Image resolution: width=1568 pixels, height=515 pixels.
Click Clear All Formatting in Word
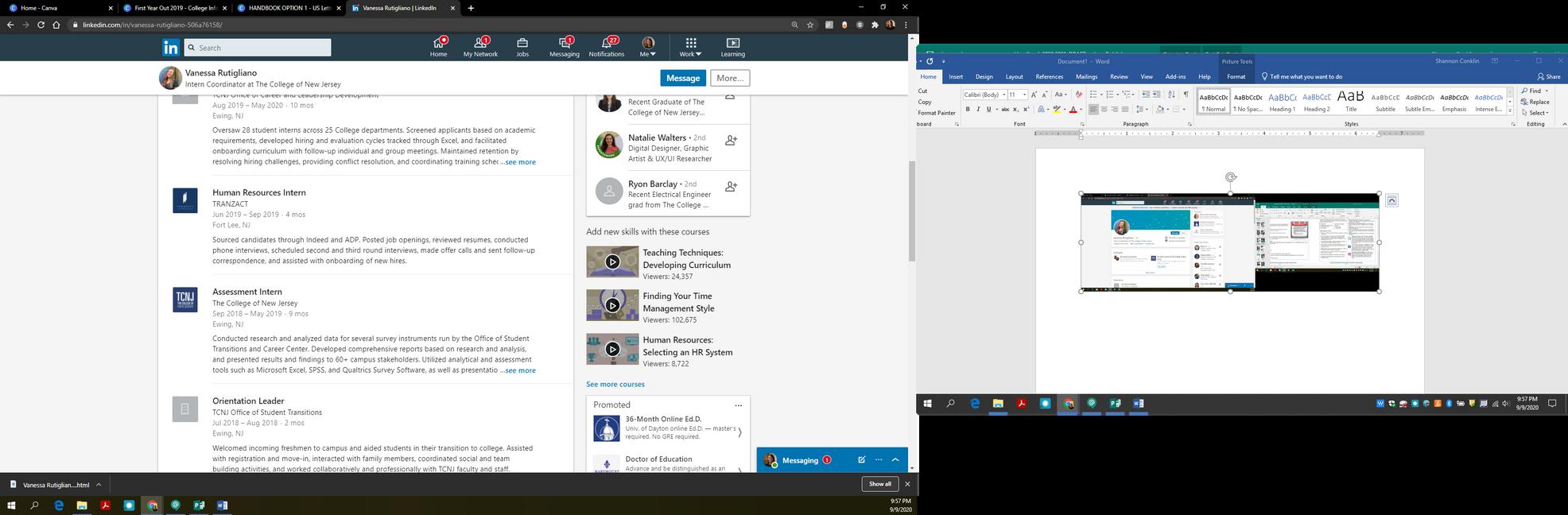tap(1078, 95)
